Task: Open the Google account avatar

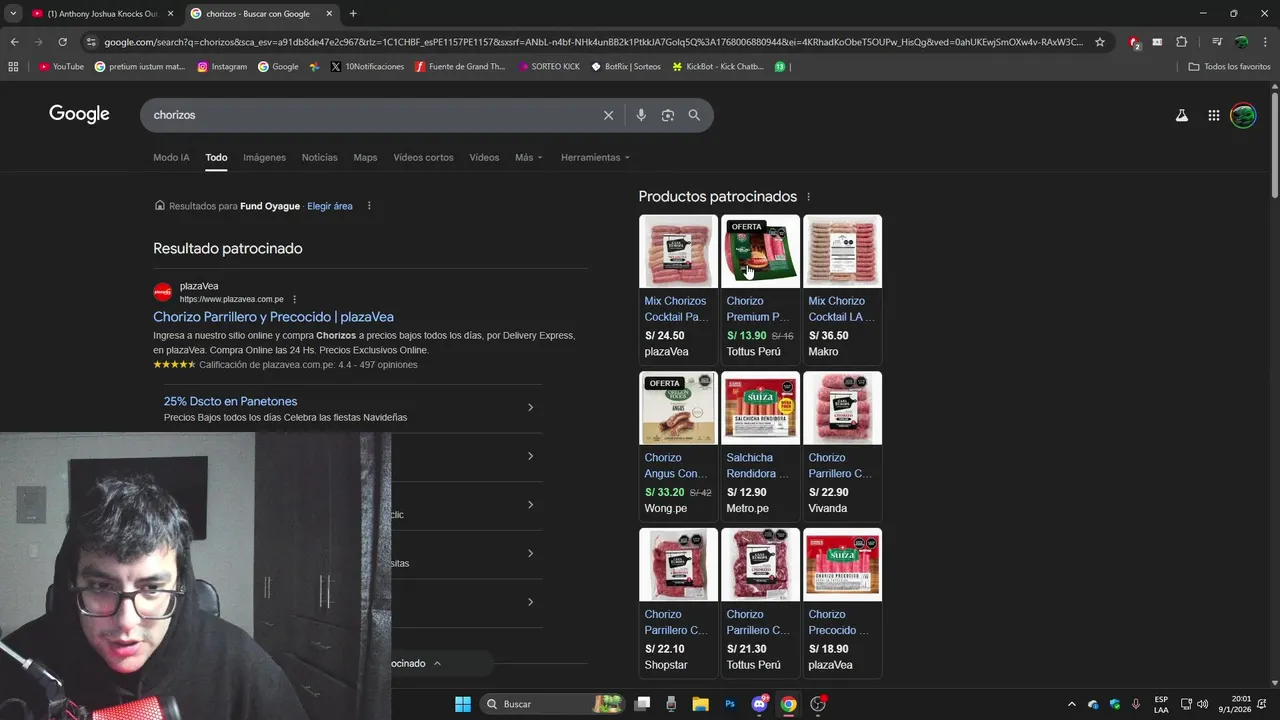Action: (1243, 115)
